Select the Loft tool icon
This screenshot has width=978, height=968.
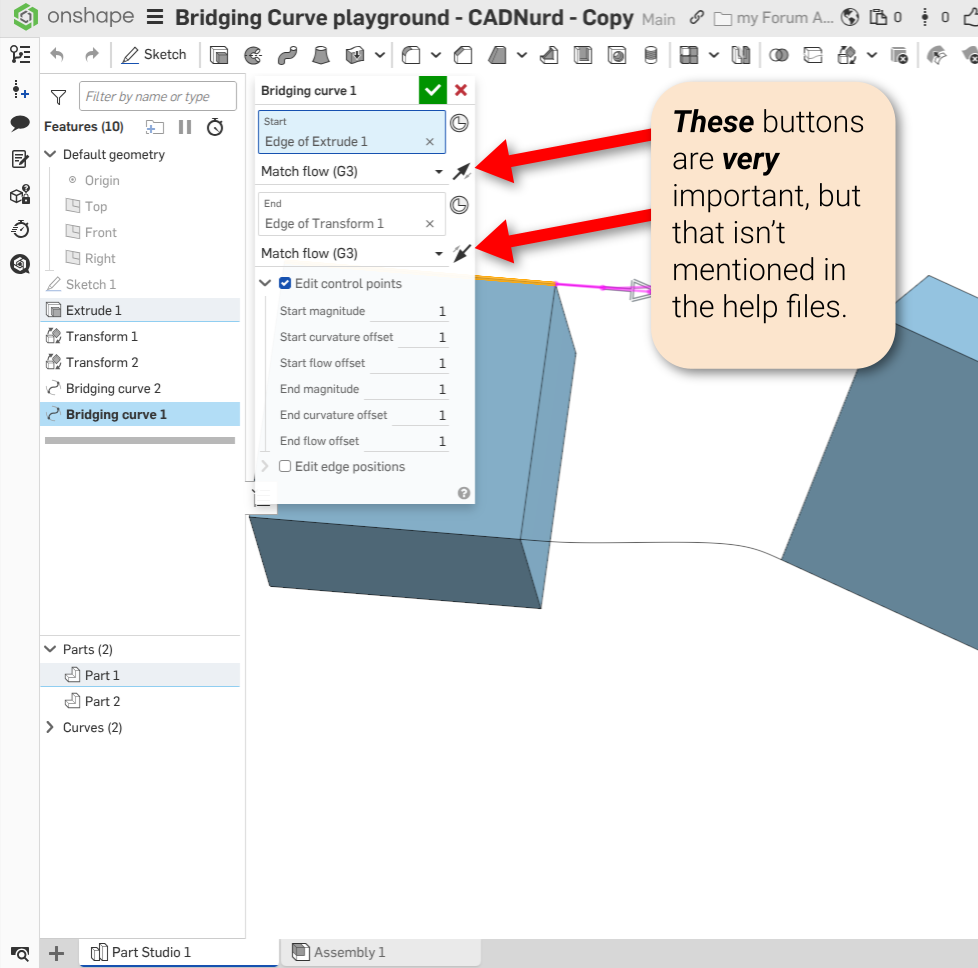tap(321, 56)
